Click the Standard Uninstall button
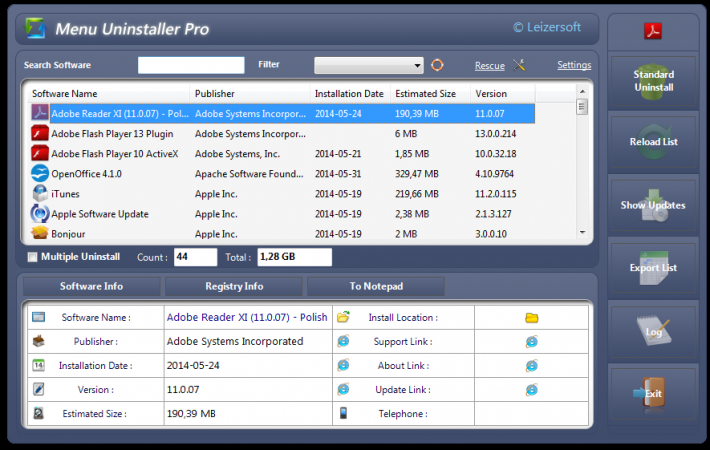This screenshot has height=450, width=710. (x=653, y=81)
